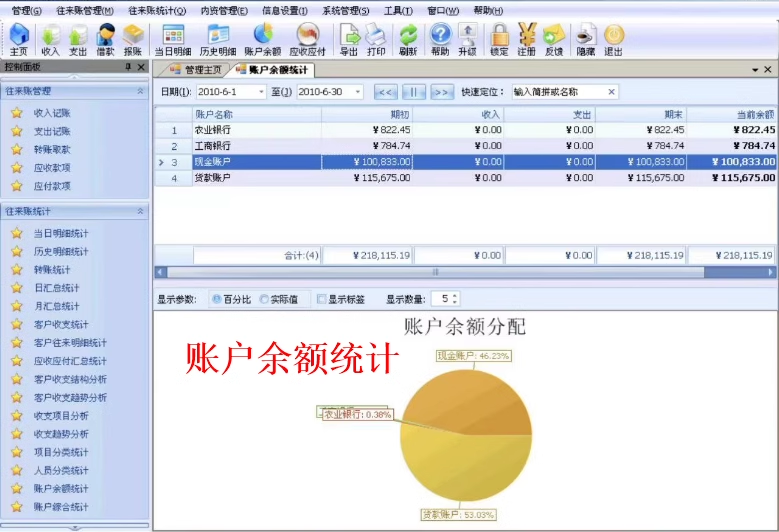This screenshot has width=779, height=532.
Task: Open the 帮助(H) menu
Action: coord(488,10)
